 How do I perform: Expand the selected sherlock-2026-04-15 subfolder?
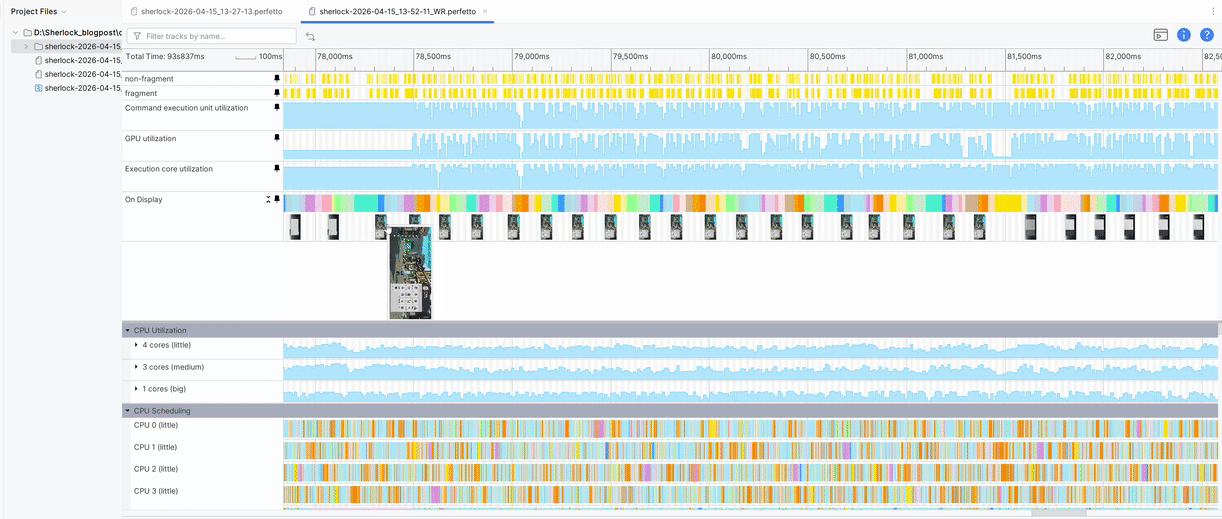[x=26, y=46]
